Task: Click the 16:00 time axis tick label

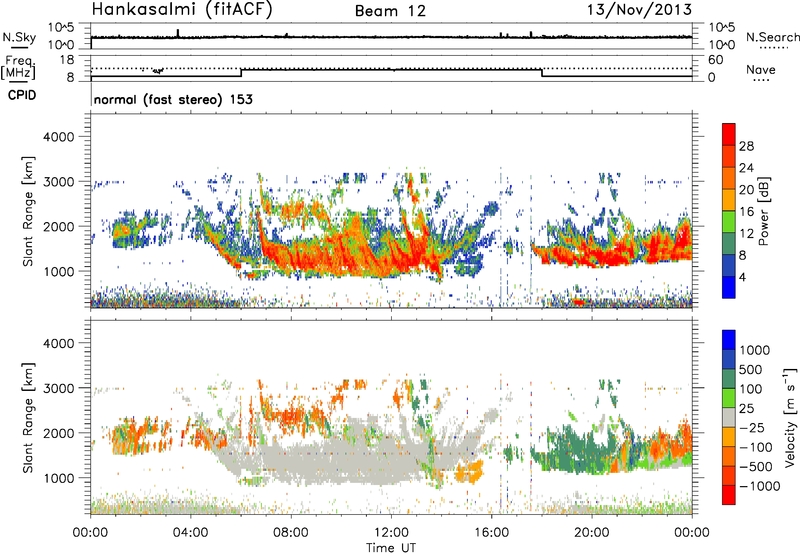Action: point(491,533)
